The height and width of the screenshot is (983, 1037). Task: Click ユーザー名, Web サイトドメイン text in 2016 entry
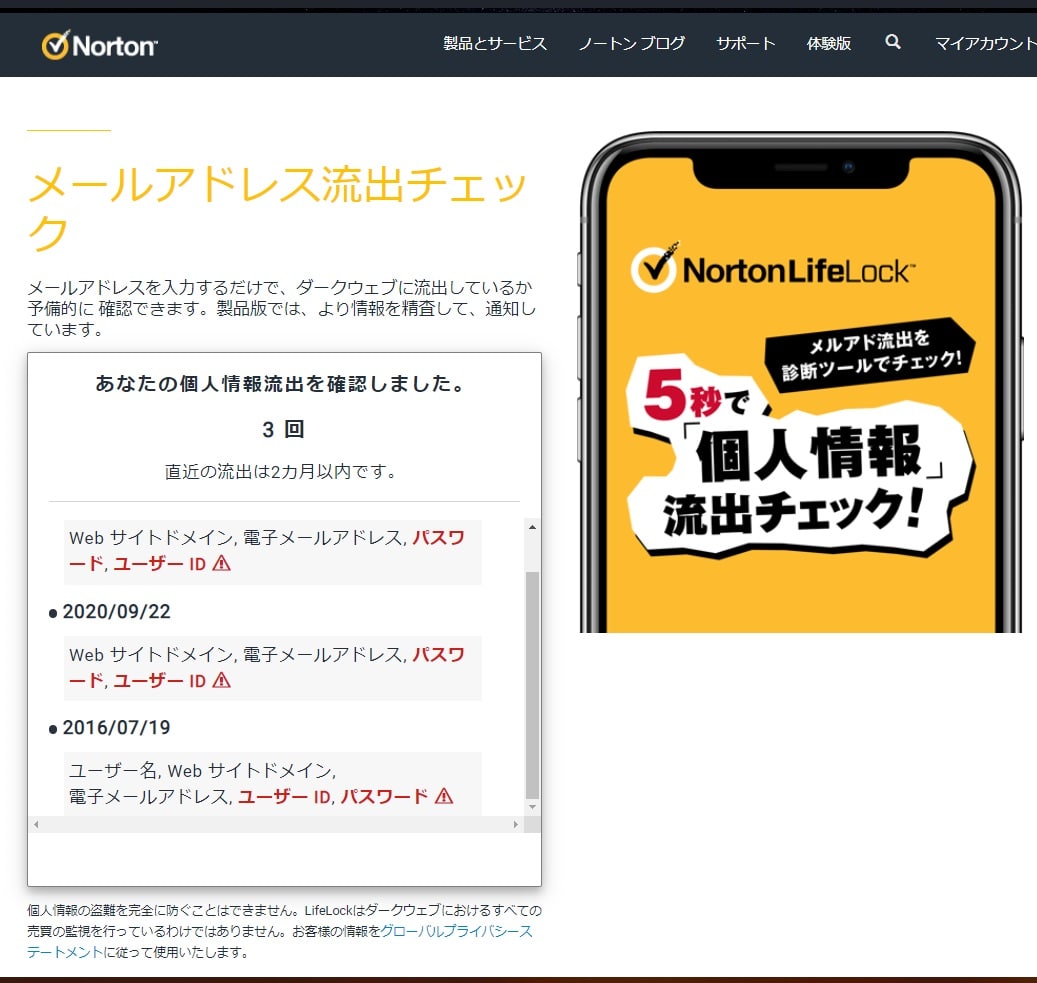click(202, 771)
